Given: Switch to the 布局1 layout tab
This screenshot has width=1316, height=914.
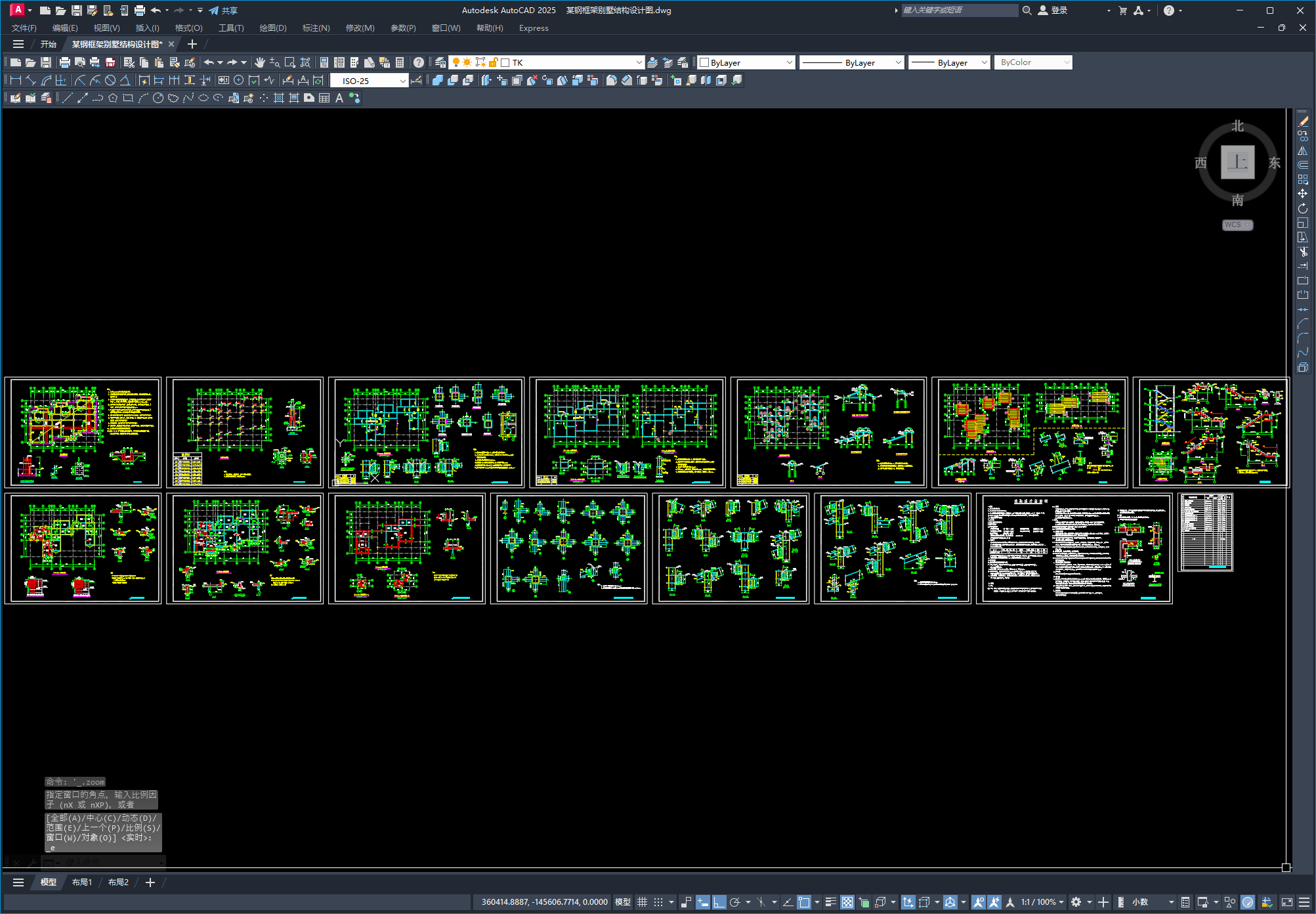Looking at the screenshot, I should click(82, 882).
